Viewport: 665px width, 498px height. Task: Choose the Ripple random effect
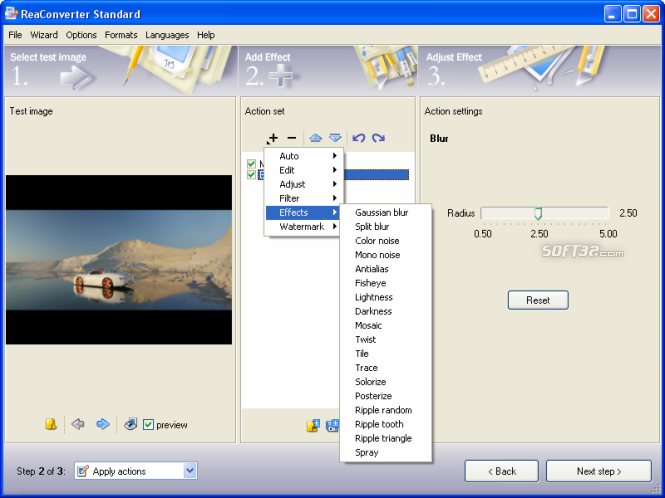point(386,410)
